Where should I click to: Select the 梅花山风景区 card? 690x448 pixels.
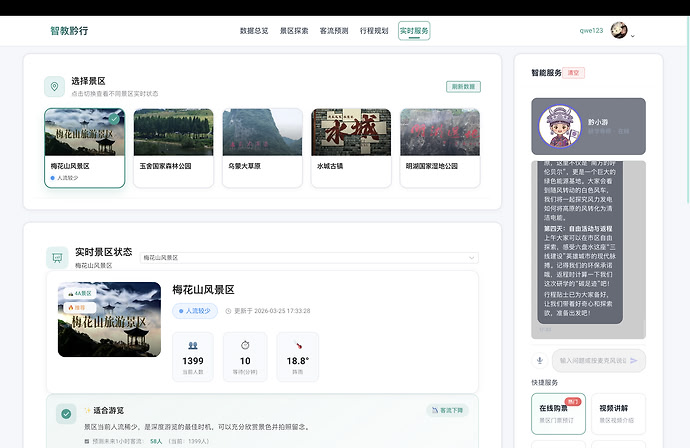tap(84, 148)
